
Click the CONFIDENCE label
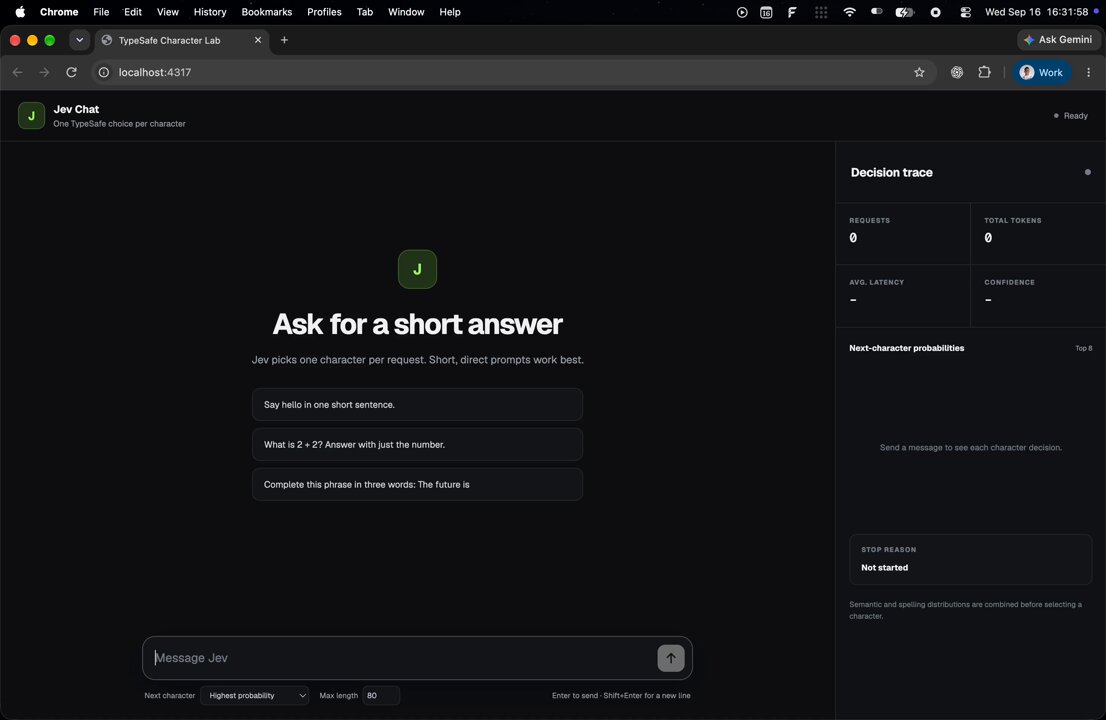pyautogui.click(x=1009, y=282)
